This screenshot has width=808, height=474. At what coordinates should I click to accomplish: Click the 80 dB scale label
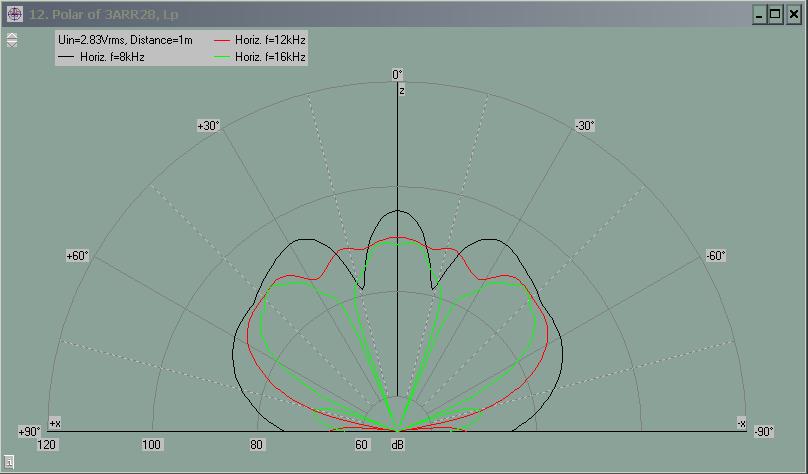click(x=256, y=445)
